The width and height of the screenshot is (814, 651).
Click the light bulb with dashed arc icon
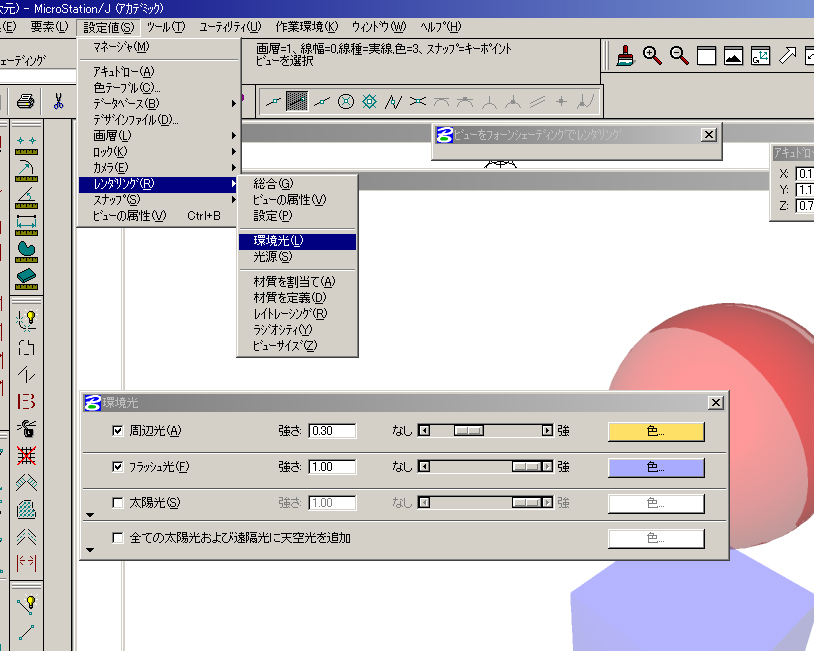pos(26,320)
